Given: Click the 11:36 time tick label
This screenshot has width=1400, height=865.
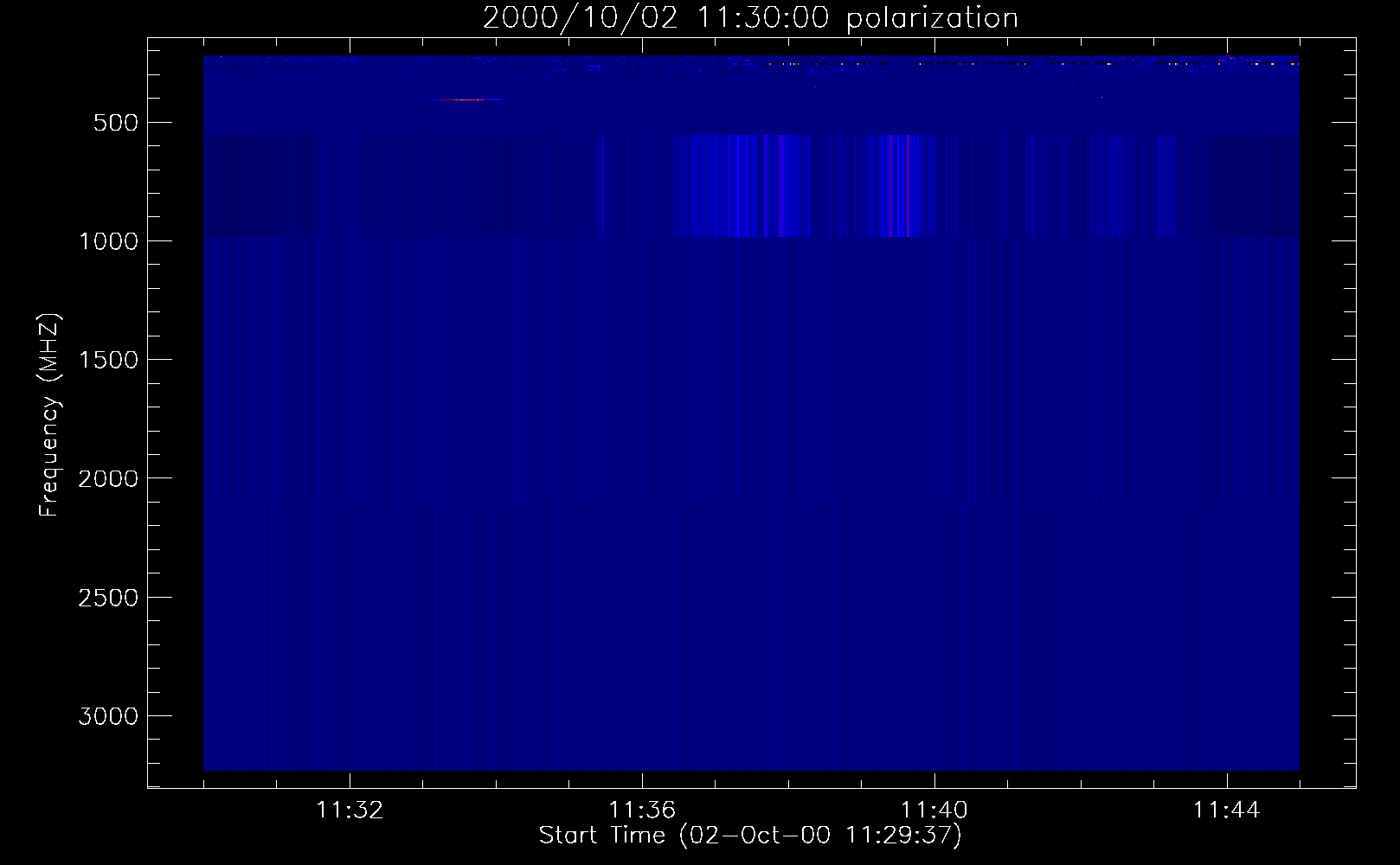Looking at the screenshot, I should (x=642, y=811).
